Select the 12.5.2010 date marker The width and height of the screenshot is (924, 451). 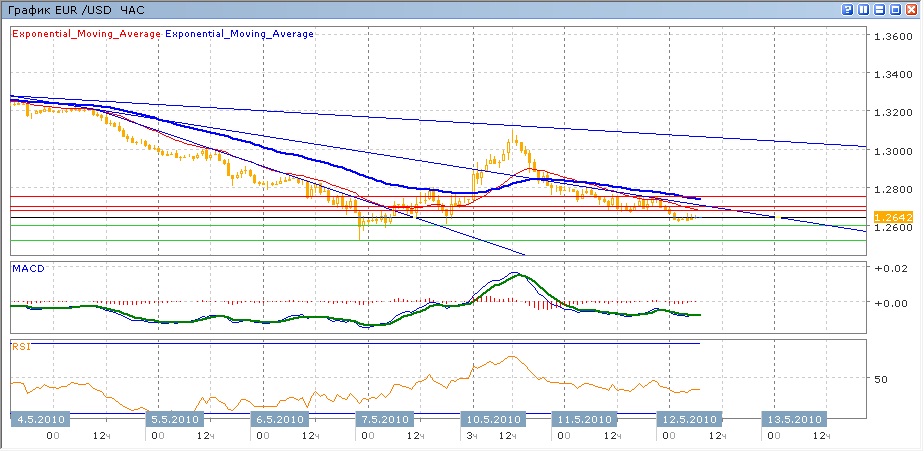688,419
